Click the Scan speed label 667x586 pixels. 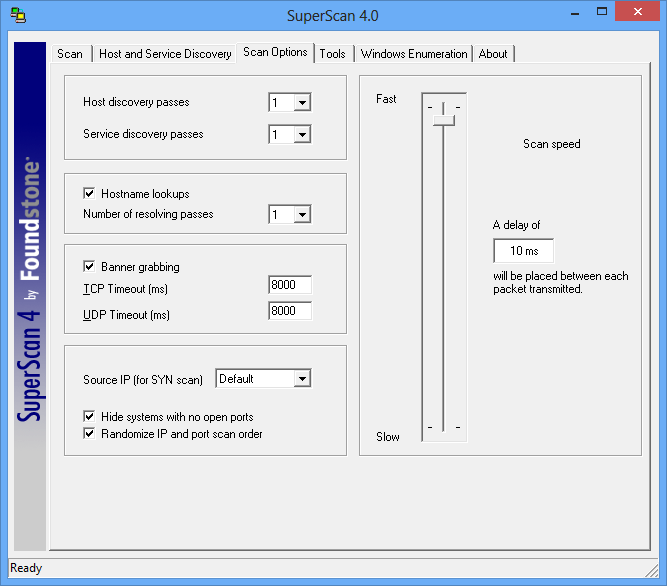pos(552,144)
